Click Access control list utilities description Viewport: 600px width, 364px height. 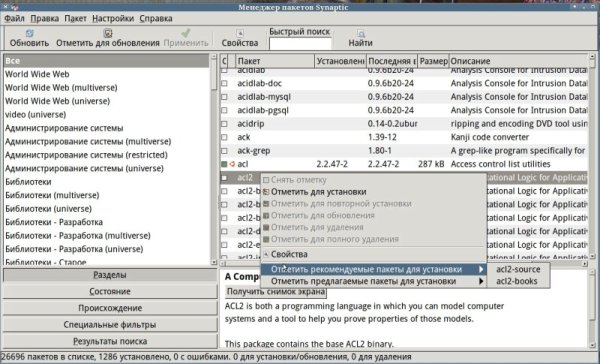click(501, 164)
